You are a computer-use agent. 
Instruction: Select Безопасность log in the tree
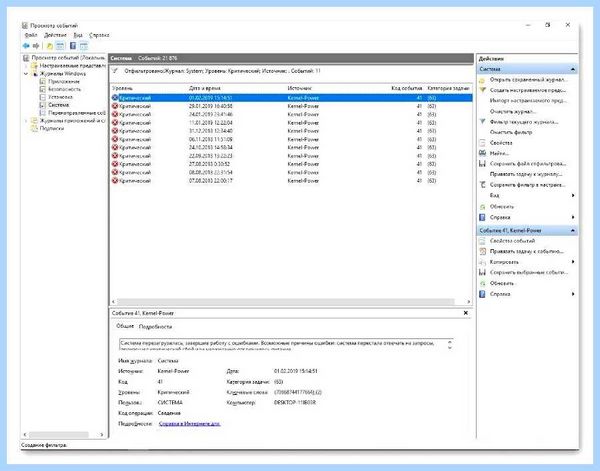pyautogui.click(x=65, y=89)
